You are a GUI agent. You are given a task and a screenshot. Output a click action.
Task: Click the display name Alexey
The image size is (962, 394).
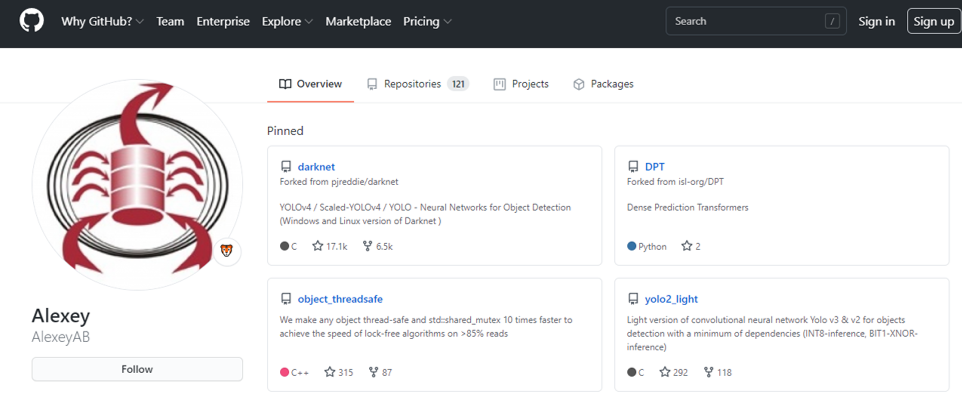61,316
